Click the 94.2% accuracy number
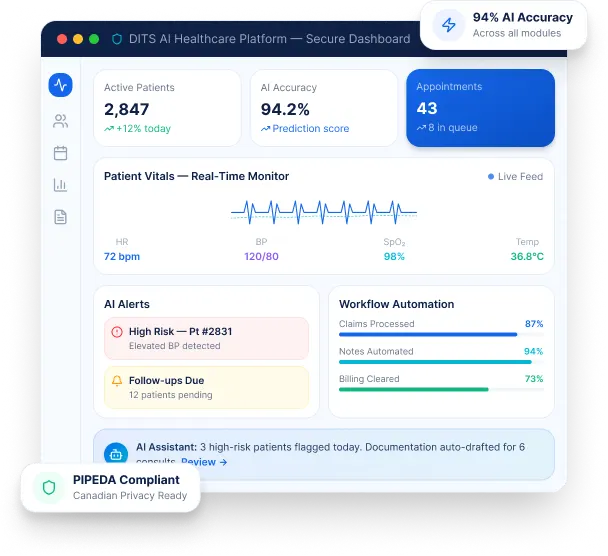The image size is (608, 556). click(x=285, y=109)
